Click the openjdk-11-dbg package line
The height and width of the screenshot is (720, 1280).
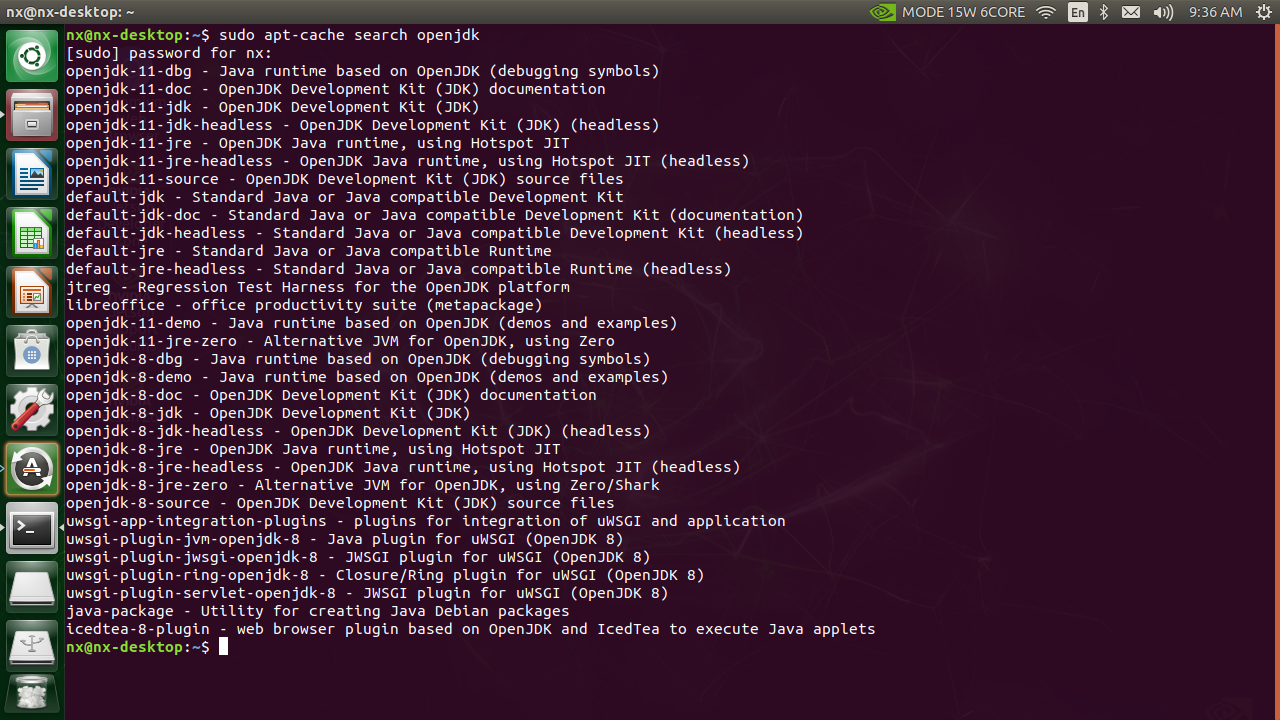[x=363, y=71]
